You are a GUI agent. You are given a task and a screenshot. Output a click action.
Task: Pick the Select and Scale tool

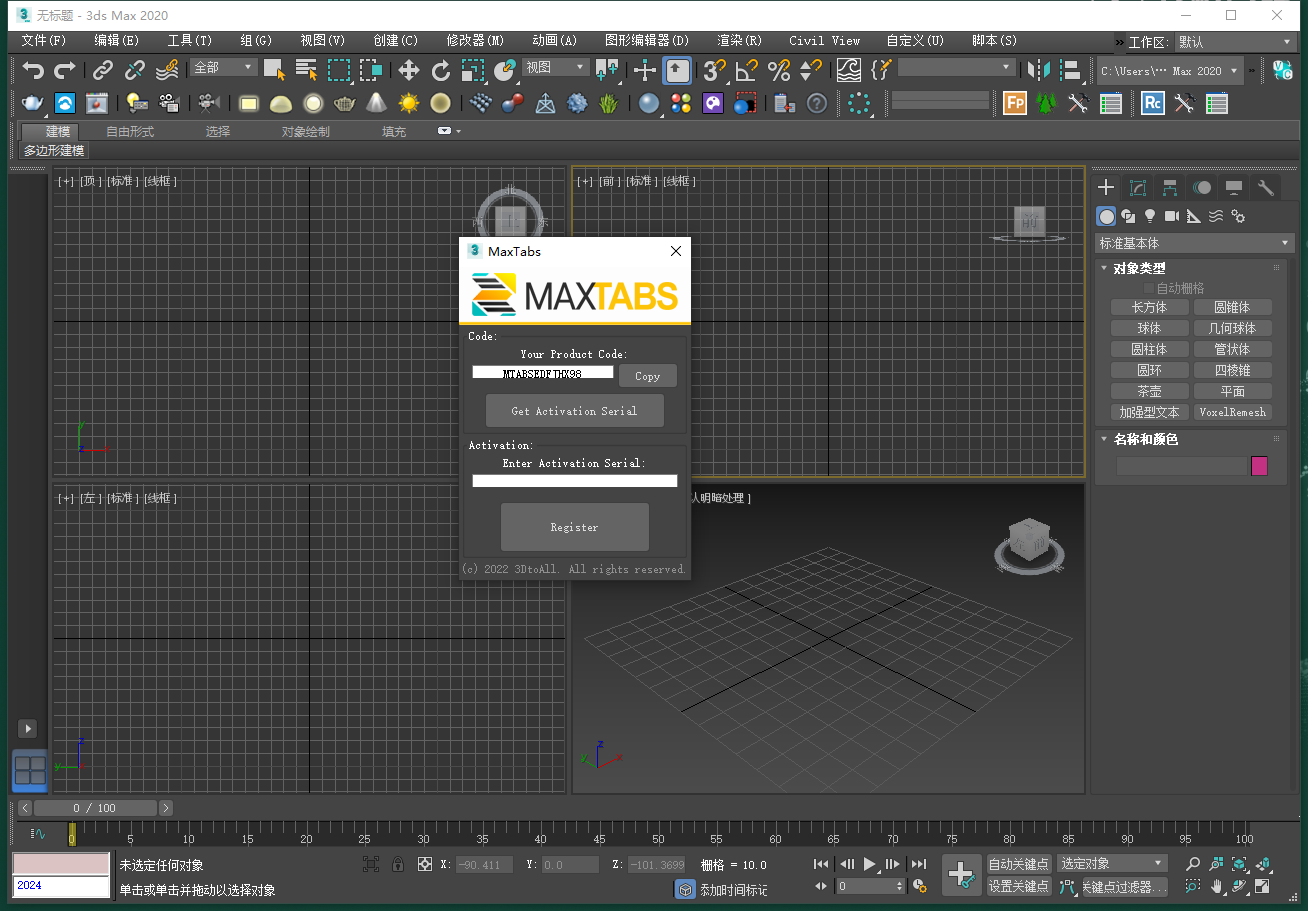point(473,70)
